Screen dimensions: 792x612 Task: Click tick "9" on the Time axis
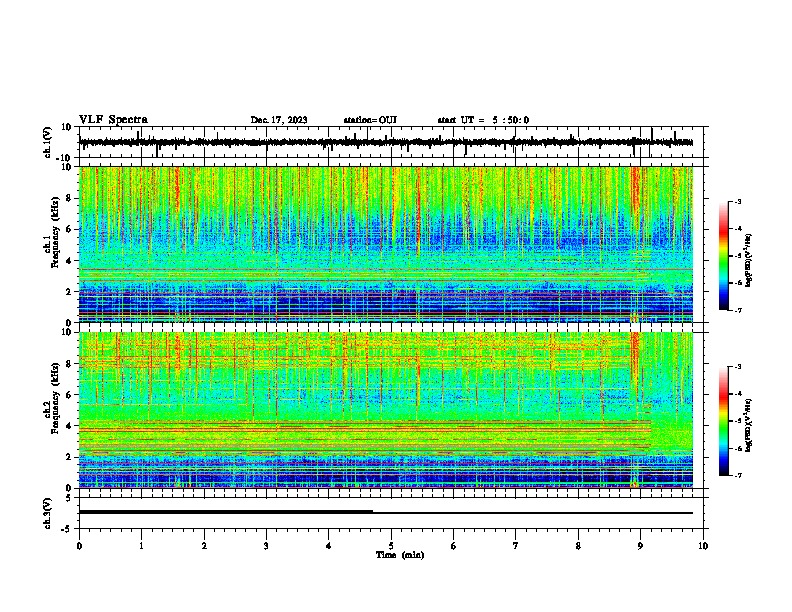(640, 546)
